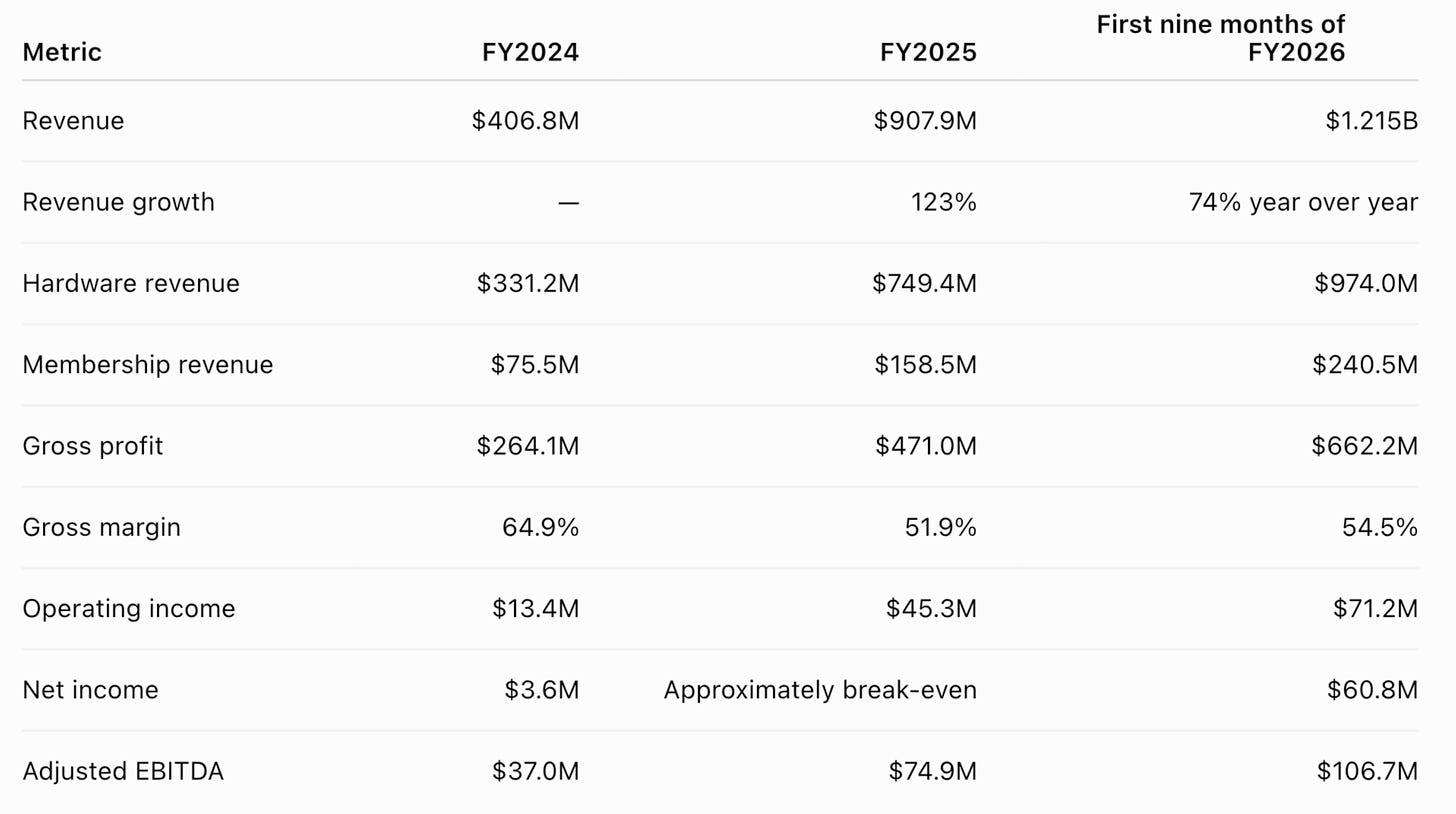
Task: Select the FY2024 column header
Action: coord(530,52)
